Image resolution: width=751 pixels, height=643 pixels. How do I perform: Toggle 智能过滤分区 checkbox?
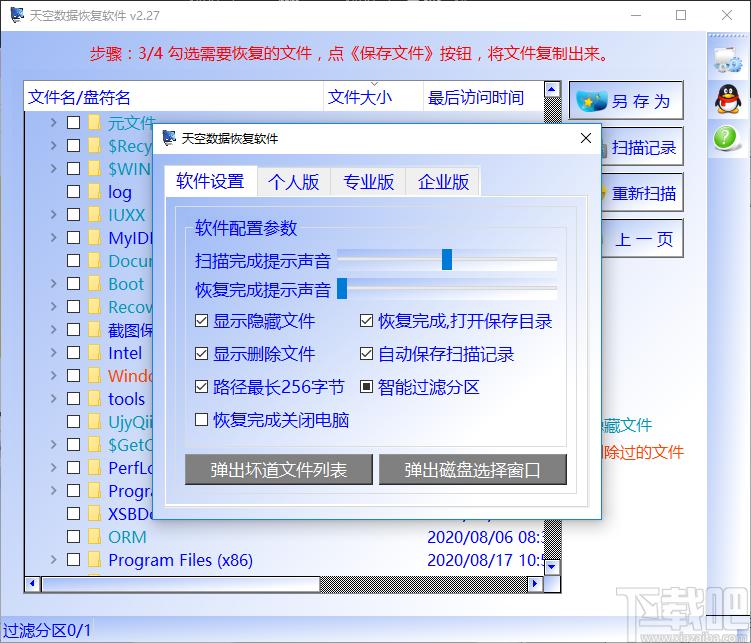tap(366, 386)
